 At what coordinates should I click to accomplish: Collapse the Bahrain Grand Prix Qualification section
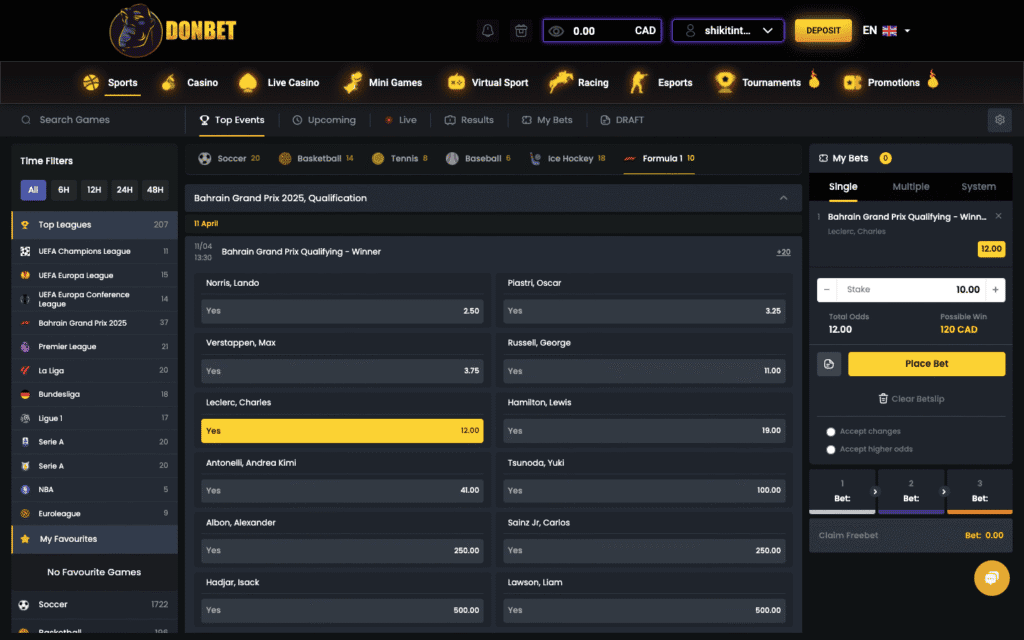point(783,198)
